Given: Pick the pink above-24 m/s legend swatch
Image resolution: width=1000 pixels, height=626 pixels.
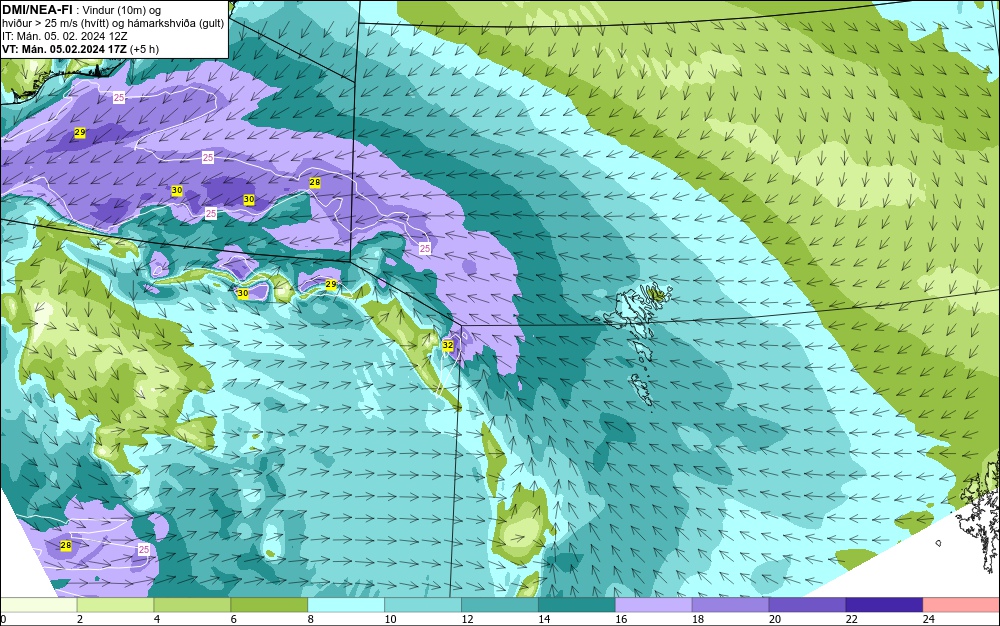Looking at the screenshot, I should pos(961,605).
